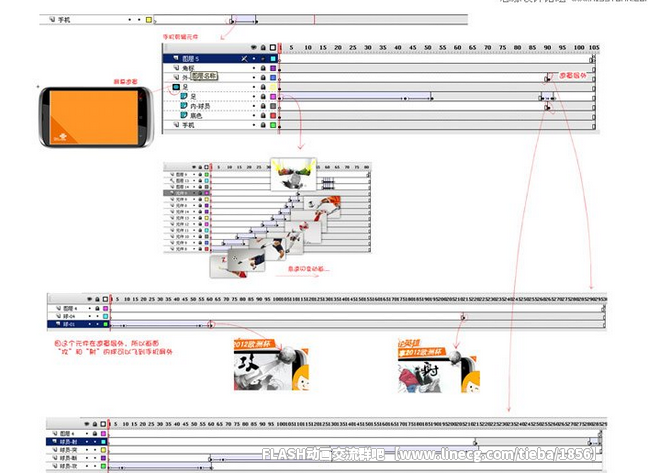The height and width of the screenshot is (473, 648).
Task: Click the eye icon in the main timeline header
Action: click(x=254, y=48)
